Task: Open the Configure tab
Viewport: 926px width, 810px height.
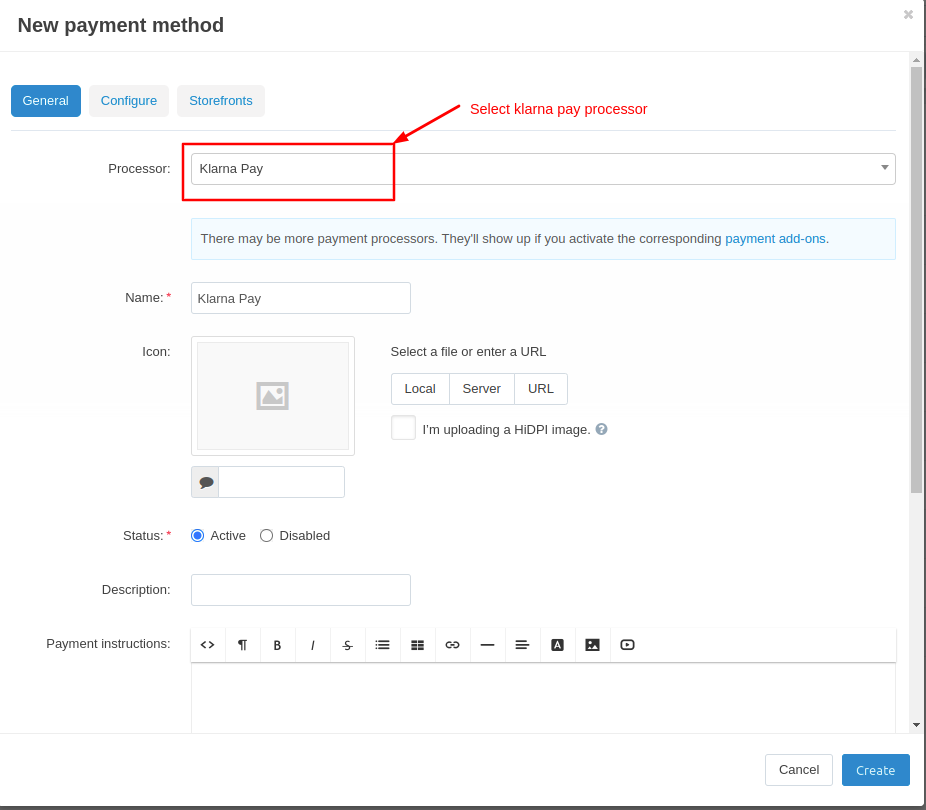Action: click(x=129, y=101)
